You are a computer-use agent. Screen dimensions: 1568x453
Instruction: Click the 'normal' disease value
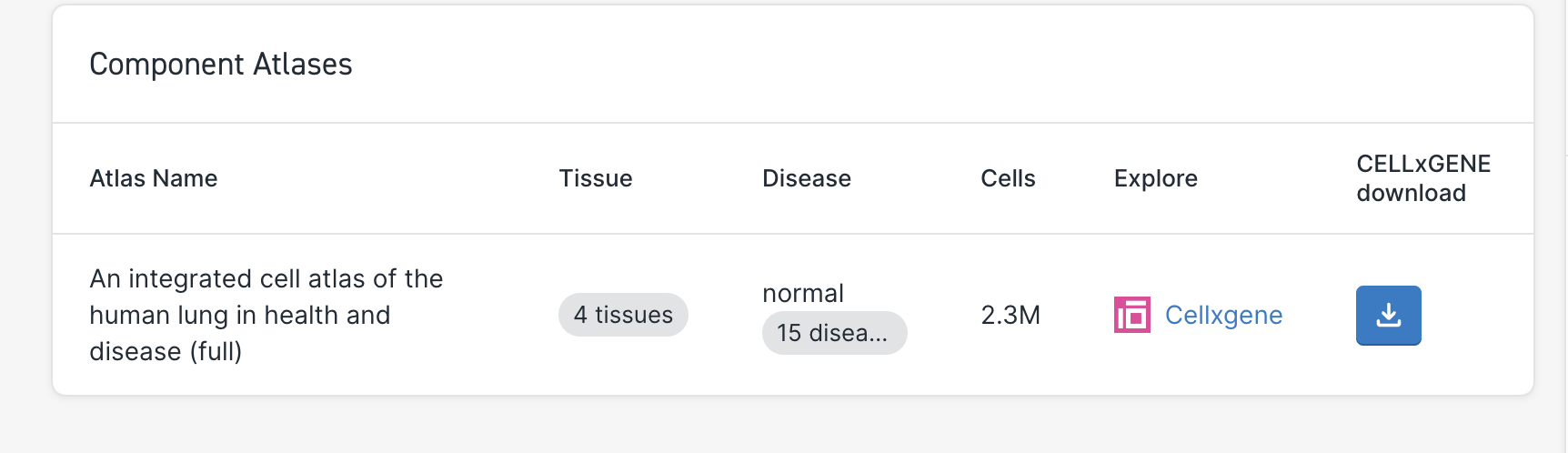point(803,293)
